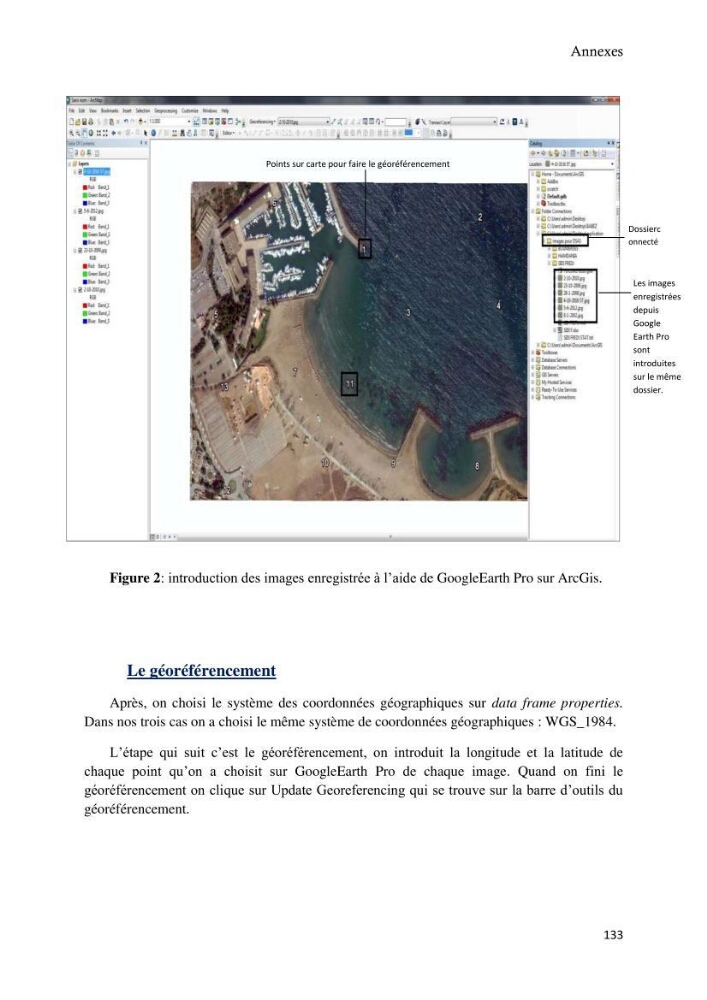The image size is (707, 1000).
Task: Toggle visibility of 5-6-2012.jpg layer
Action: (x=80, y=211)
